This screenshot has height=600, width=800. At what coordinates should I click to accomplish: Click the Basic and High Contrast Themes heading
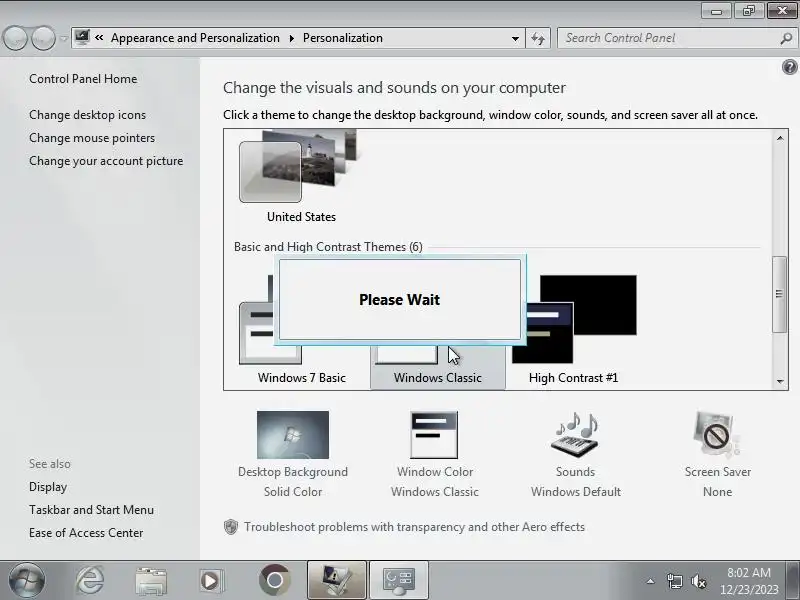pyautogui.click(x=328, y=247)
